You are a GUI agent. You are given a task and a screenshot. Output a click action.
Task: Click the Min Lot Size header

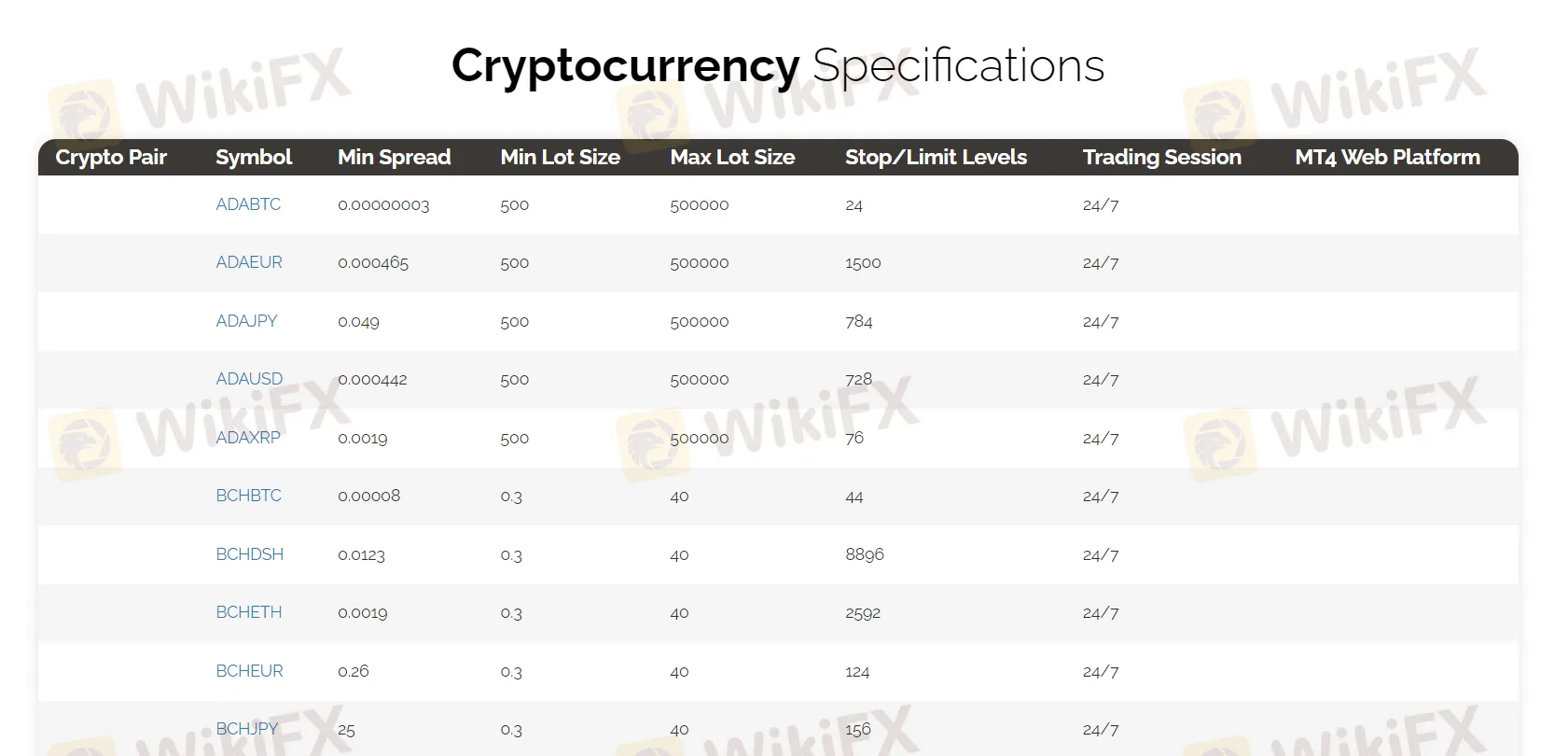pyautogui.click(x=560, y=157)
